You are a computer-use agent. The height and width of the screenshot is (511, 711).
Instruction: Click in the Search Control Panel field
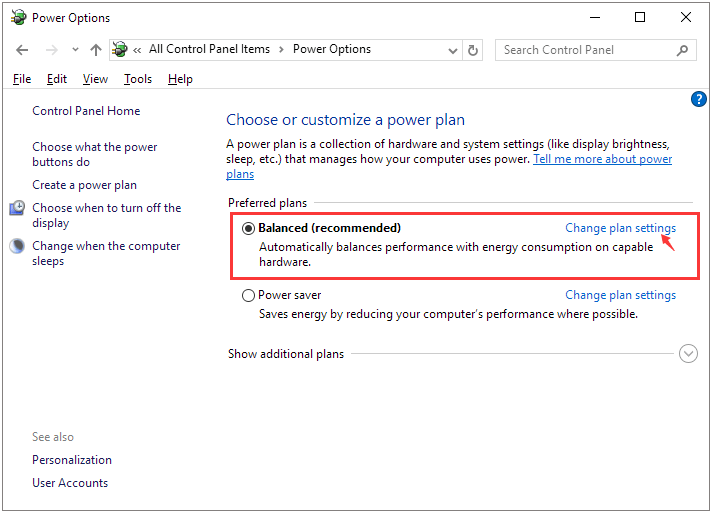point(585,50)
